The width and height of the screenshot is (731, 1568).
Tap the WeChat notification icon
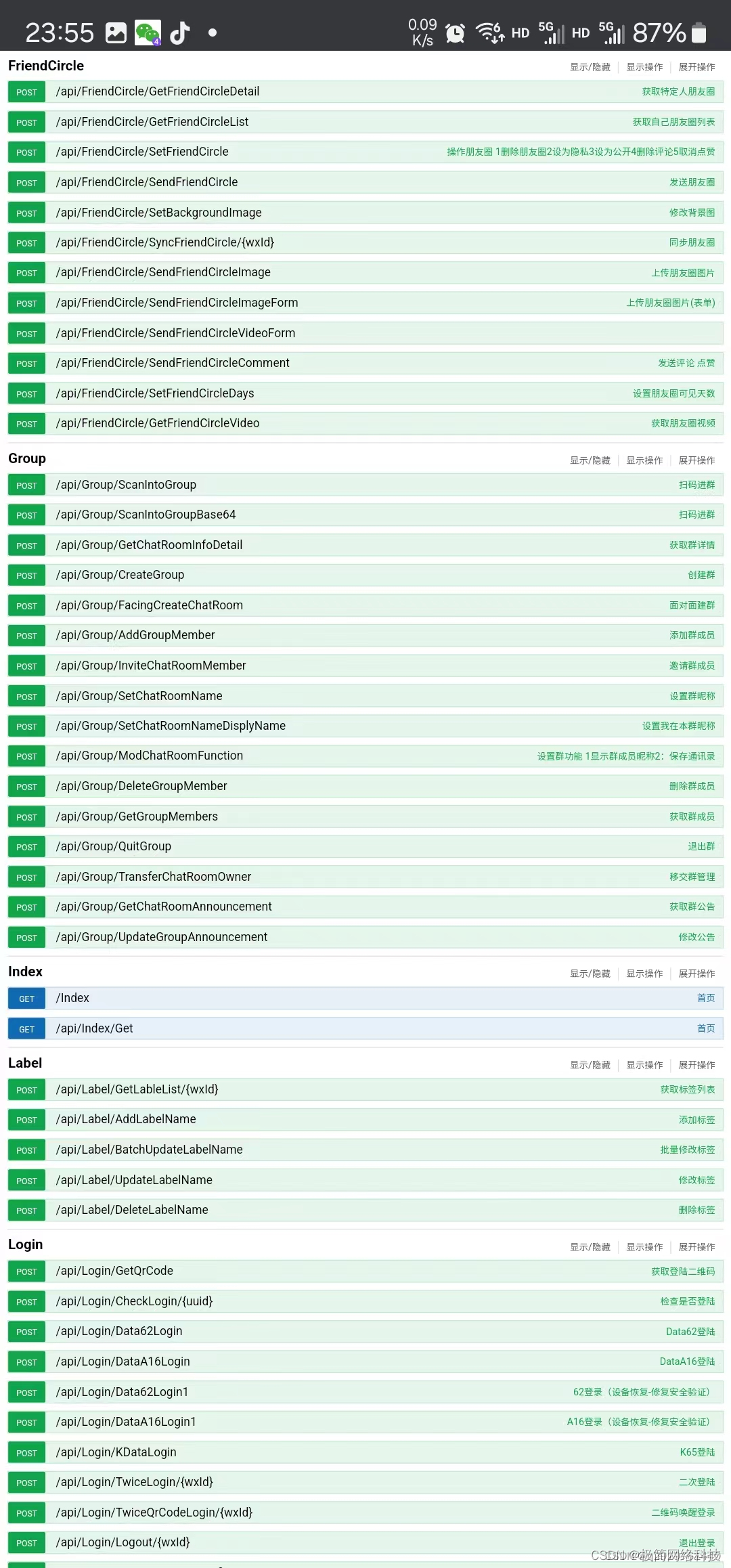point(148,32)
